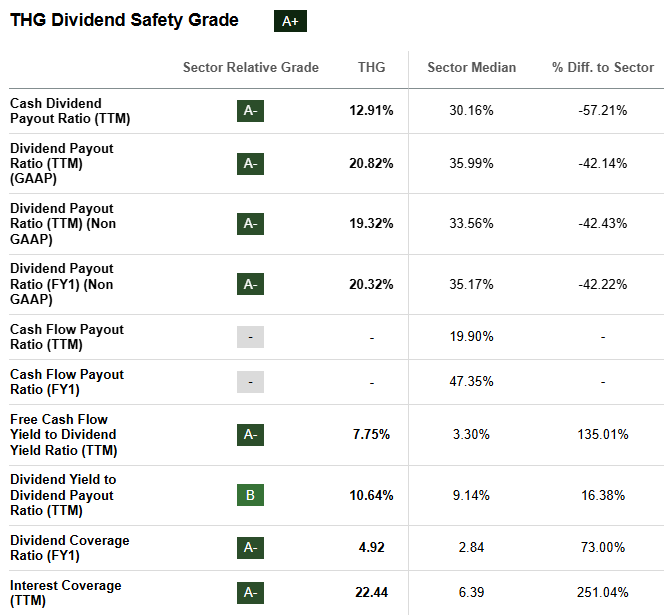664x615 pixels.
Task: Click the A- grade for Dividend Payout Ratio (GAAP)
Action: [x=250, y=163]
